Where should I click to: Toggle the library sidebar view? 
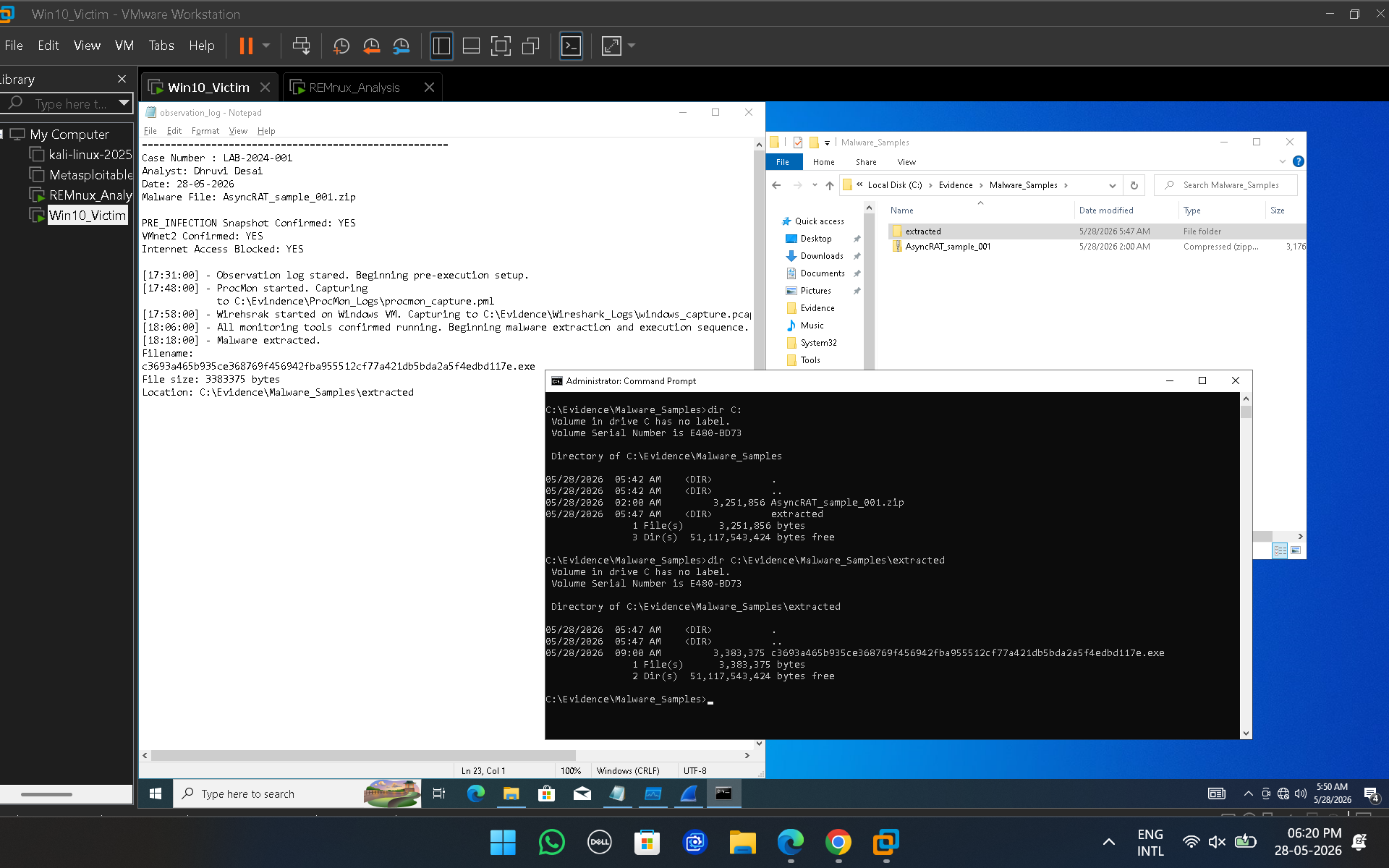pyautogui.click(x=441, y=46)
